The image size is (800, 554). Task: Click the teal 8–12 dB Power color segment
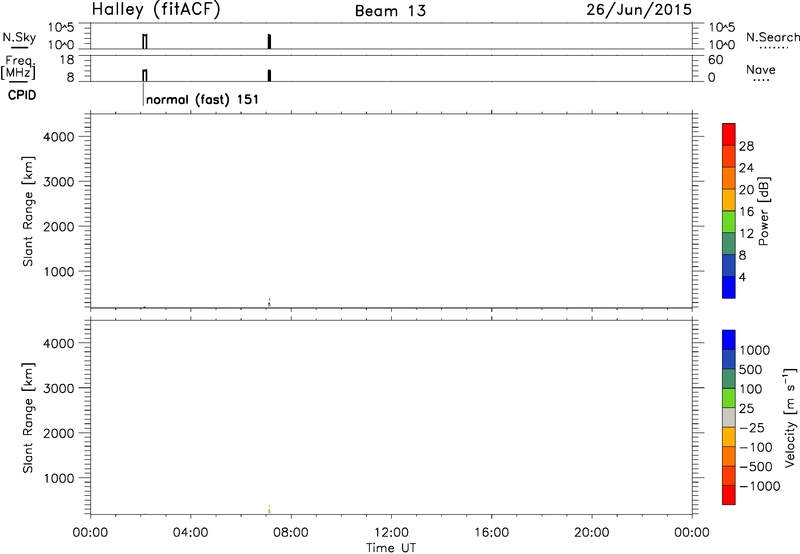[x=729, y=244]
